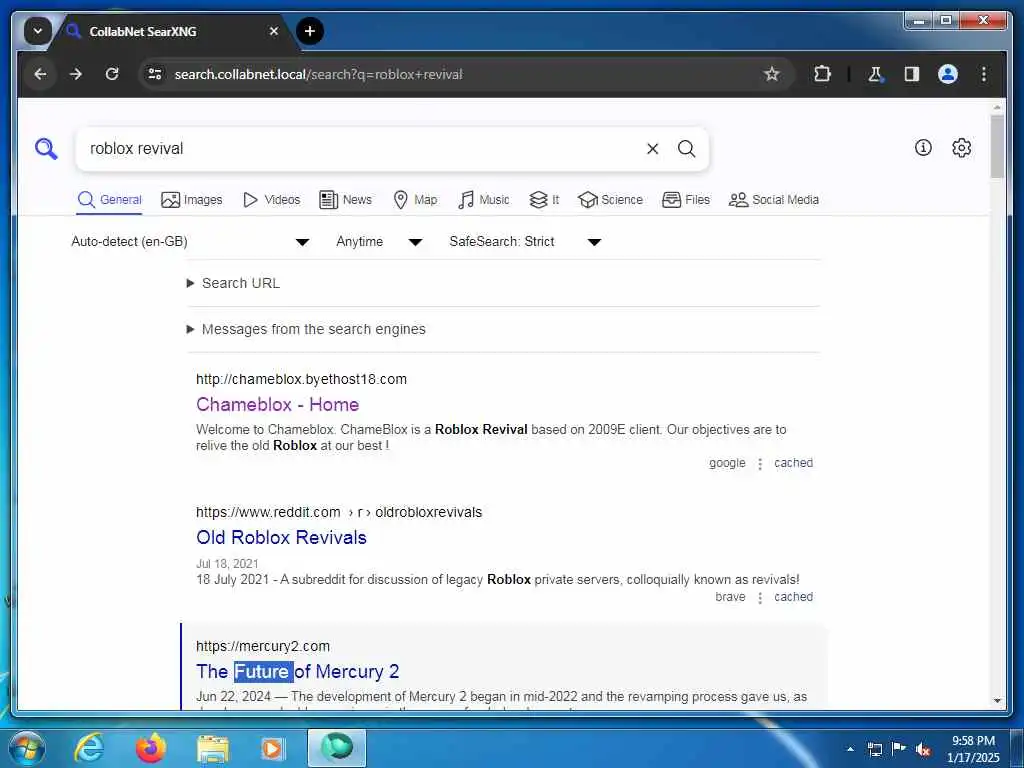
Task: Bookmark this page with the star icon
Action: tap(772, 74)
